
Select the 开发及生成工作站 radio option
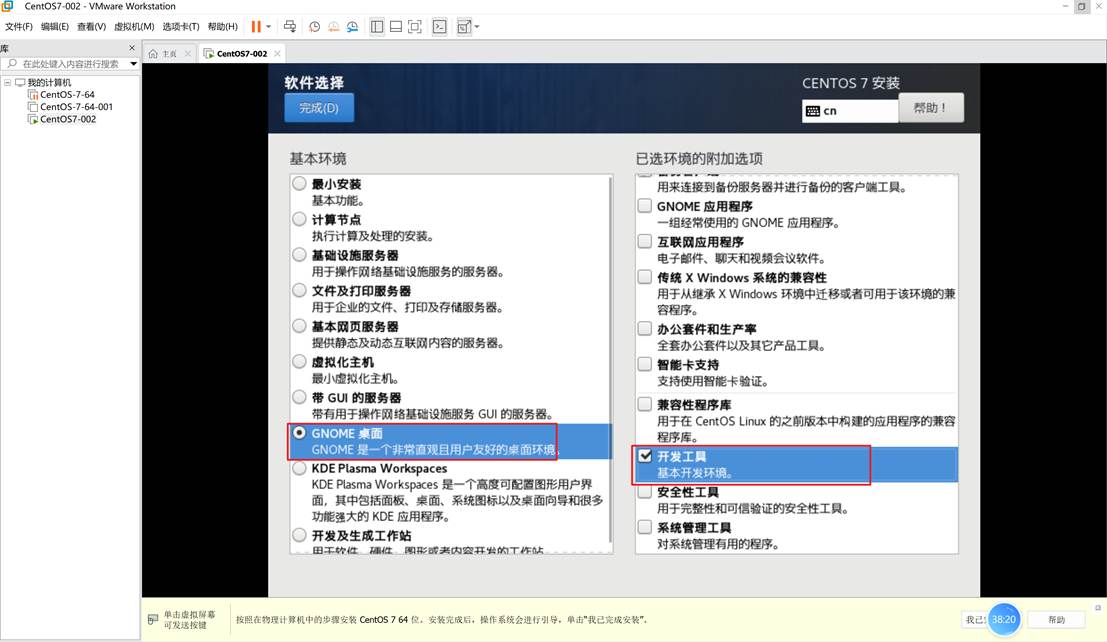point(299,535)
